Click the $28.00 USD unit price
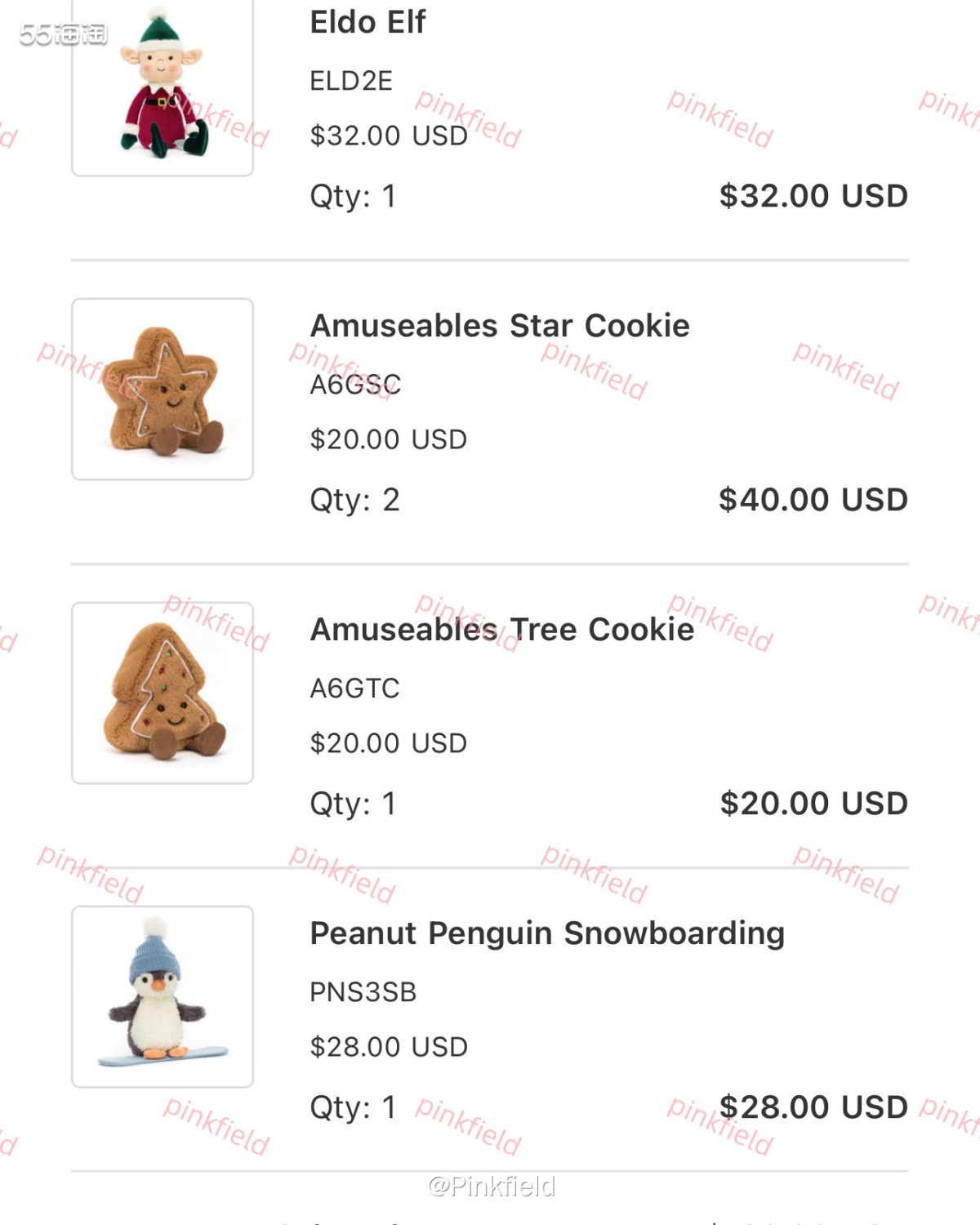Image resolution: width=980 pixels, height=1225 pixels. [389, 1047]
